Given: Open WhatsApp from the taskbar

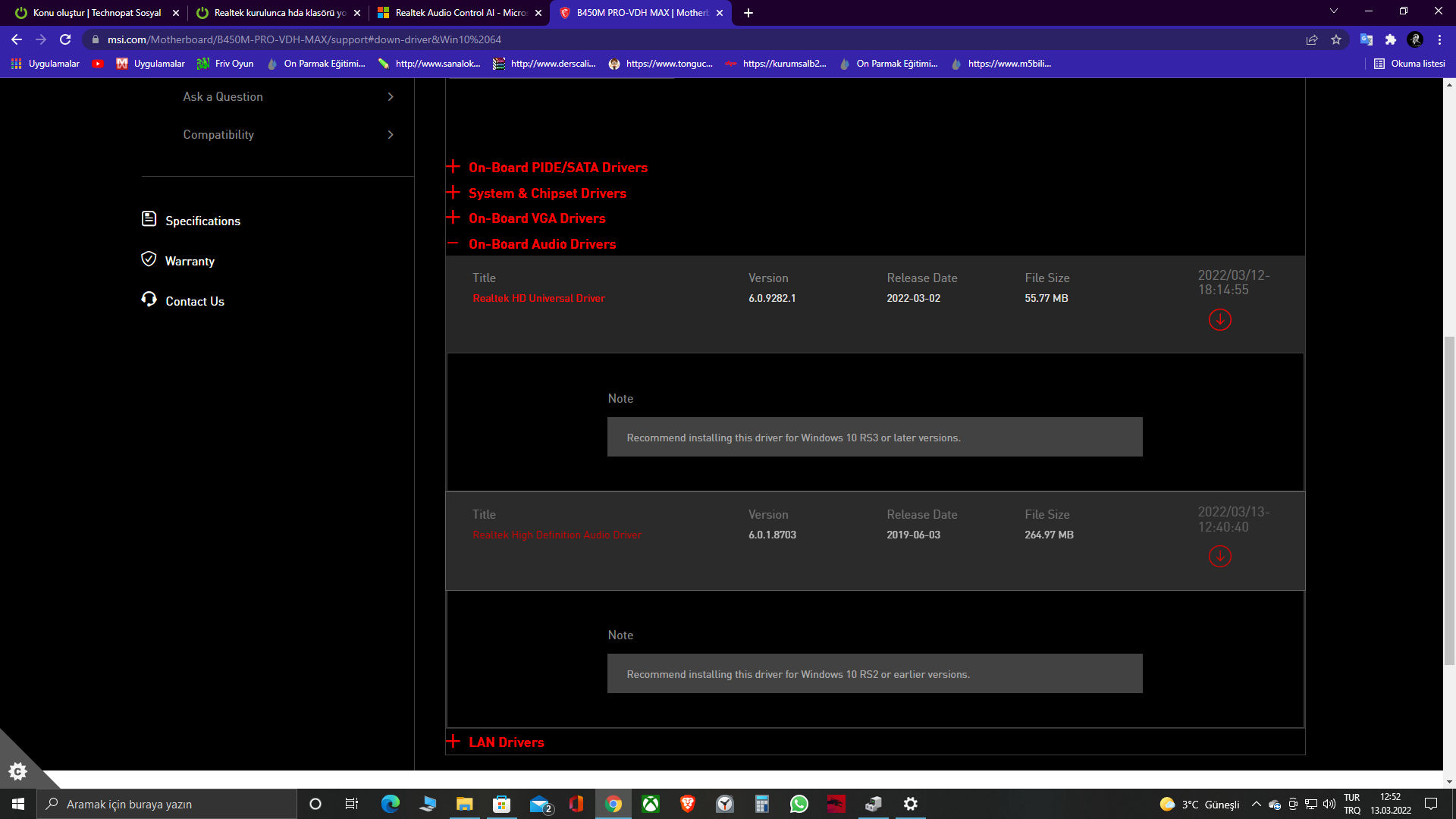Looking at the screenshot, I should [799, 804].
